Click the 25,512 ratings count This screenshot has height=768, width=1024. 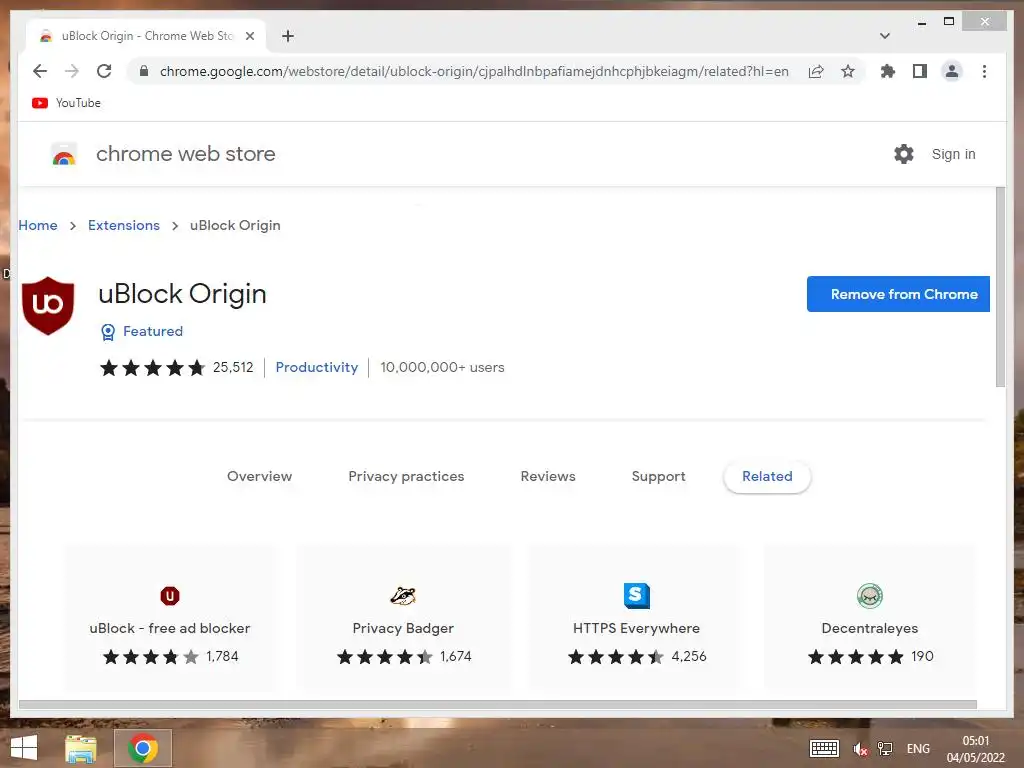(233, 367)
